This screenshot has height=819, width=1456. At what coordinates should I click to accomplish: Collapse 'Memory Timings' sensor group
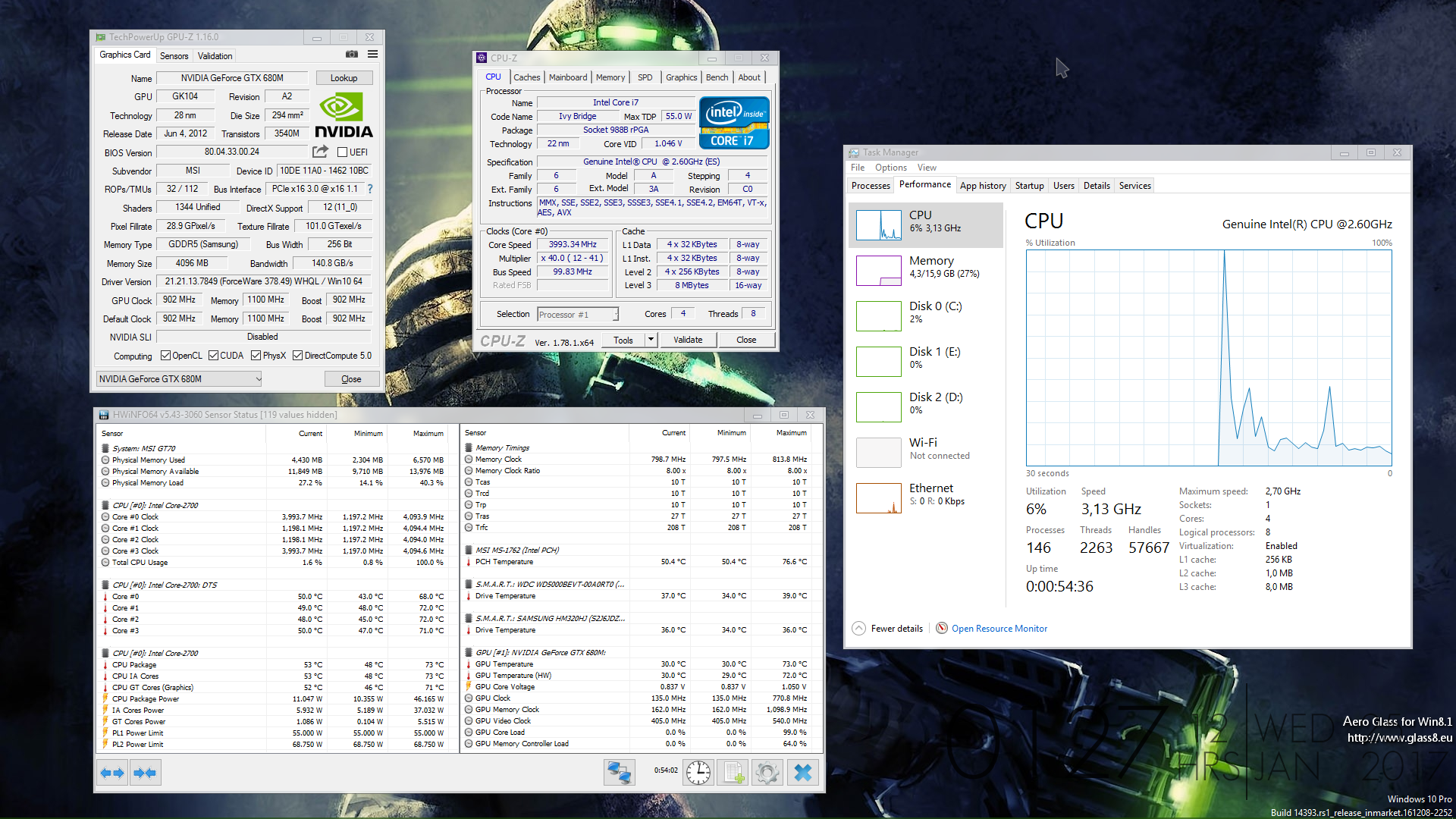469,447
